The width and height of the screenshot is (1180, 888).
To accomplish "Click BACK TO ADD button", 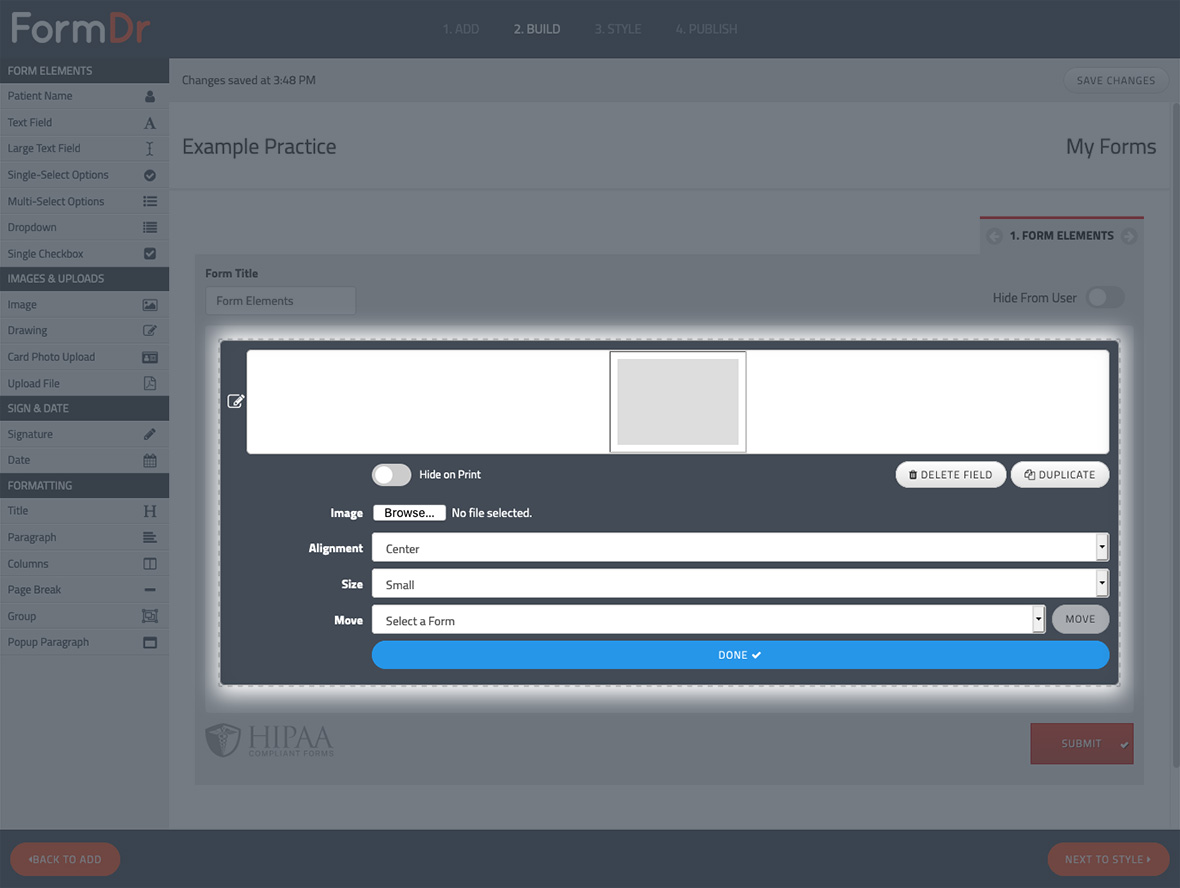I will click(65, 859).
